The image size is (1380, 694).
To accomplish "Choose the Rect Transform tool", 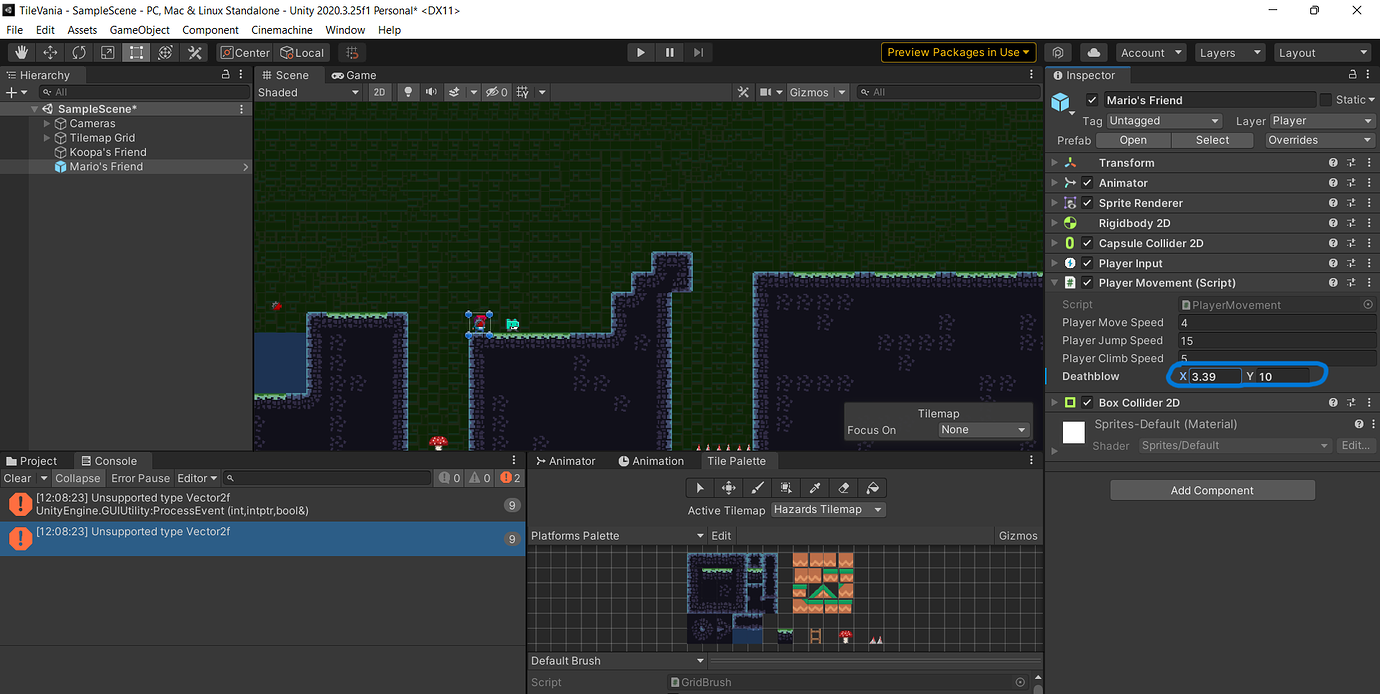I will pyautogui.click(x=136, y=52).
